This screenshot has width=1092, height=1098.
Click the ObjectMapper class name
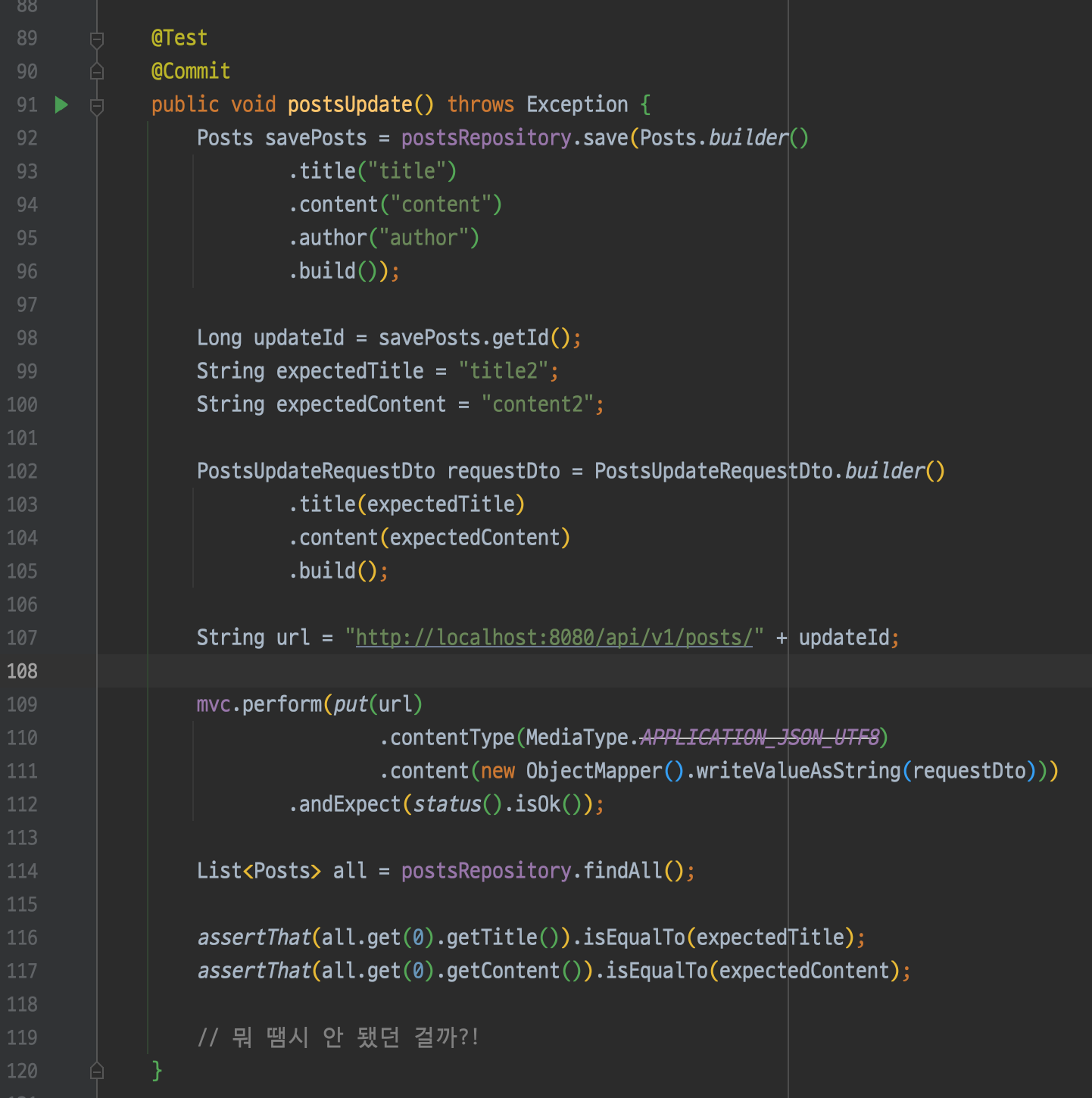tap(594, 771)
